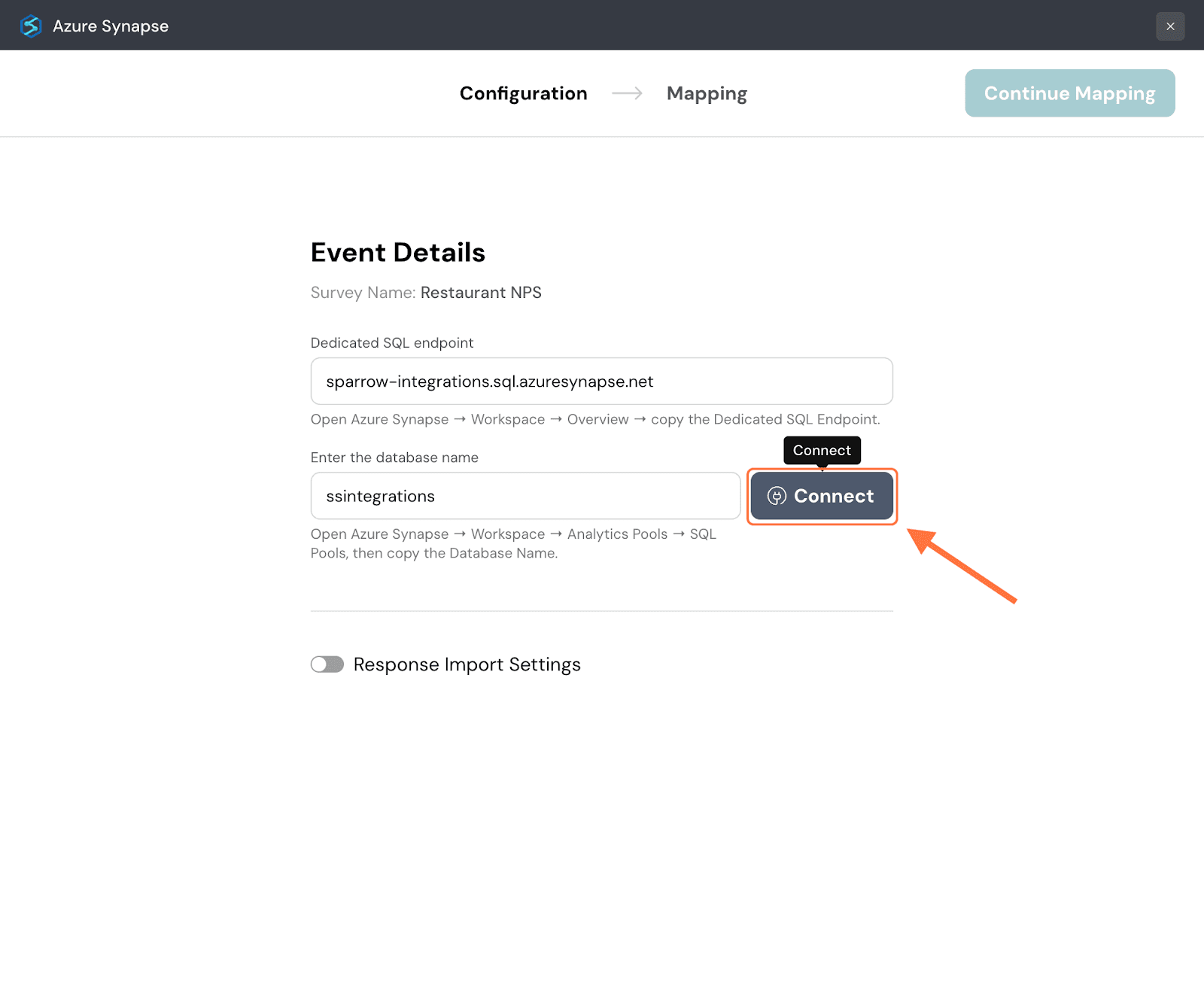Click the plug icon inside Connect button
Image resolution: width=1204 pixels, height=982 pixels.
[x=777, y=496]
